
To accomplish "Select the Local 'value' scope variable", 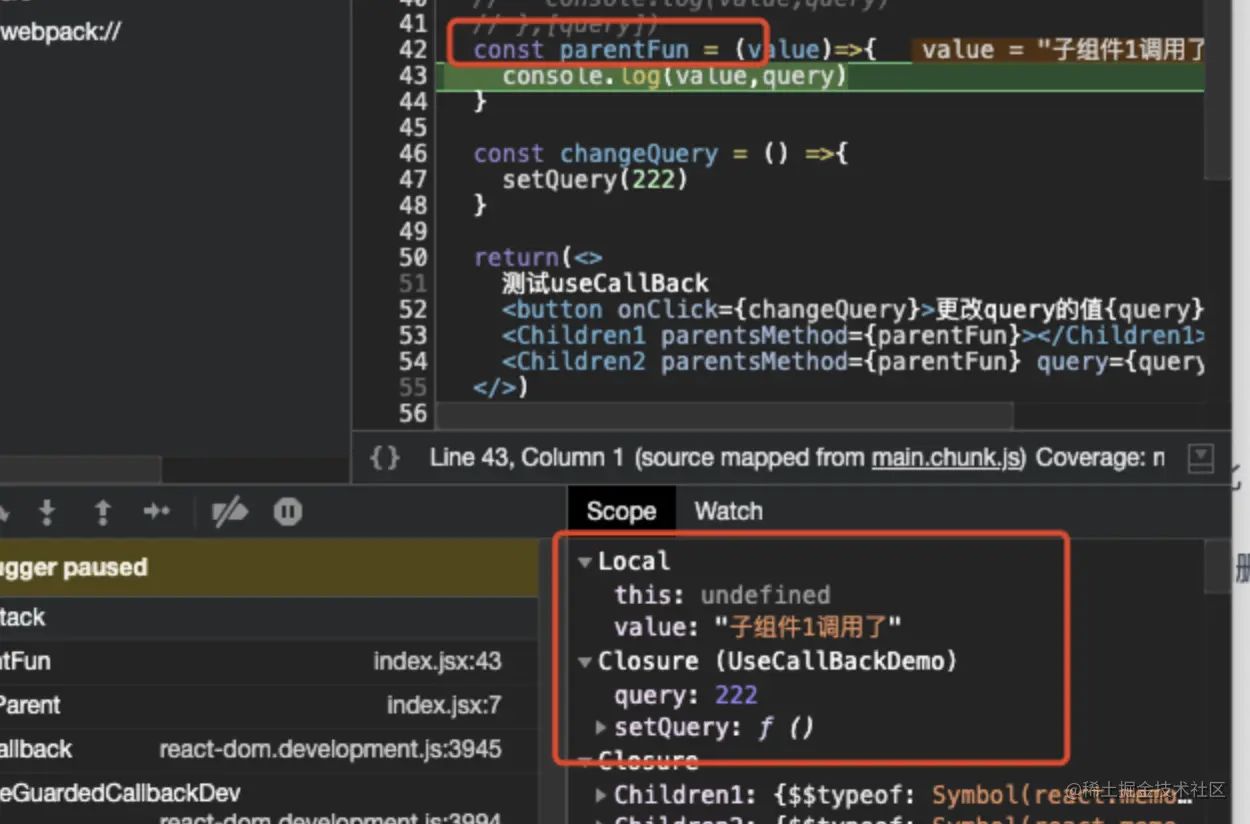I will click(x=758, y=628).
